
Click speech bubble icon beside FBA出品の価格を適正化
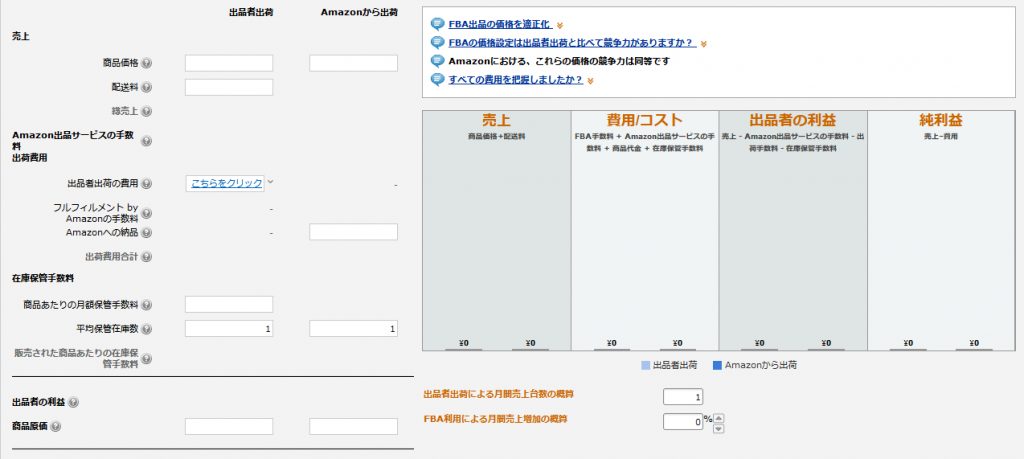(438, 25)
